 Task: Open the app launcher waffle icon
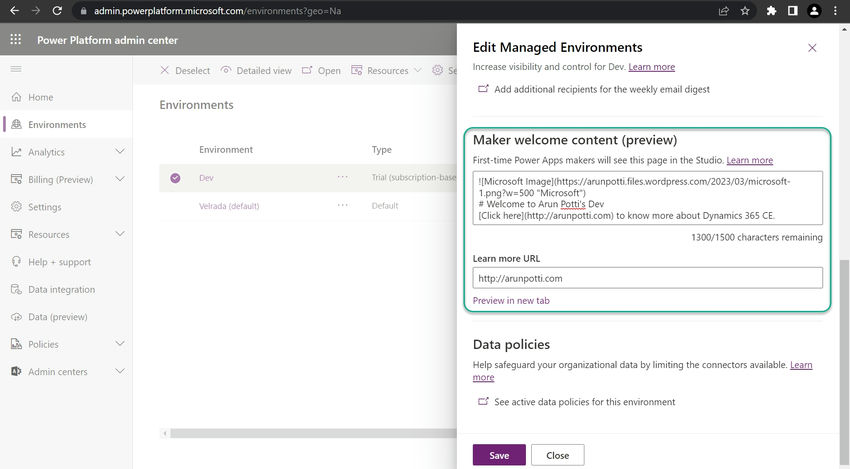16,40
